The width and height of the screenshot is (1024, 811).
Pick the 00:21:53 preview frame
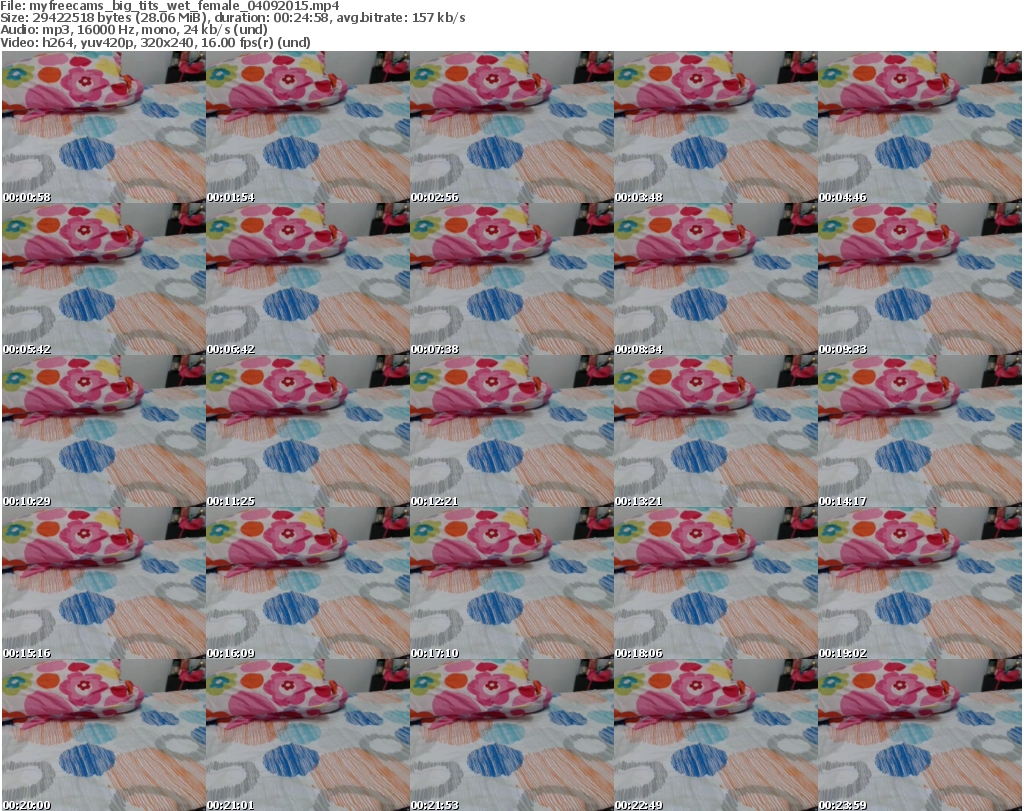click(511, 735)
